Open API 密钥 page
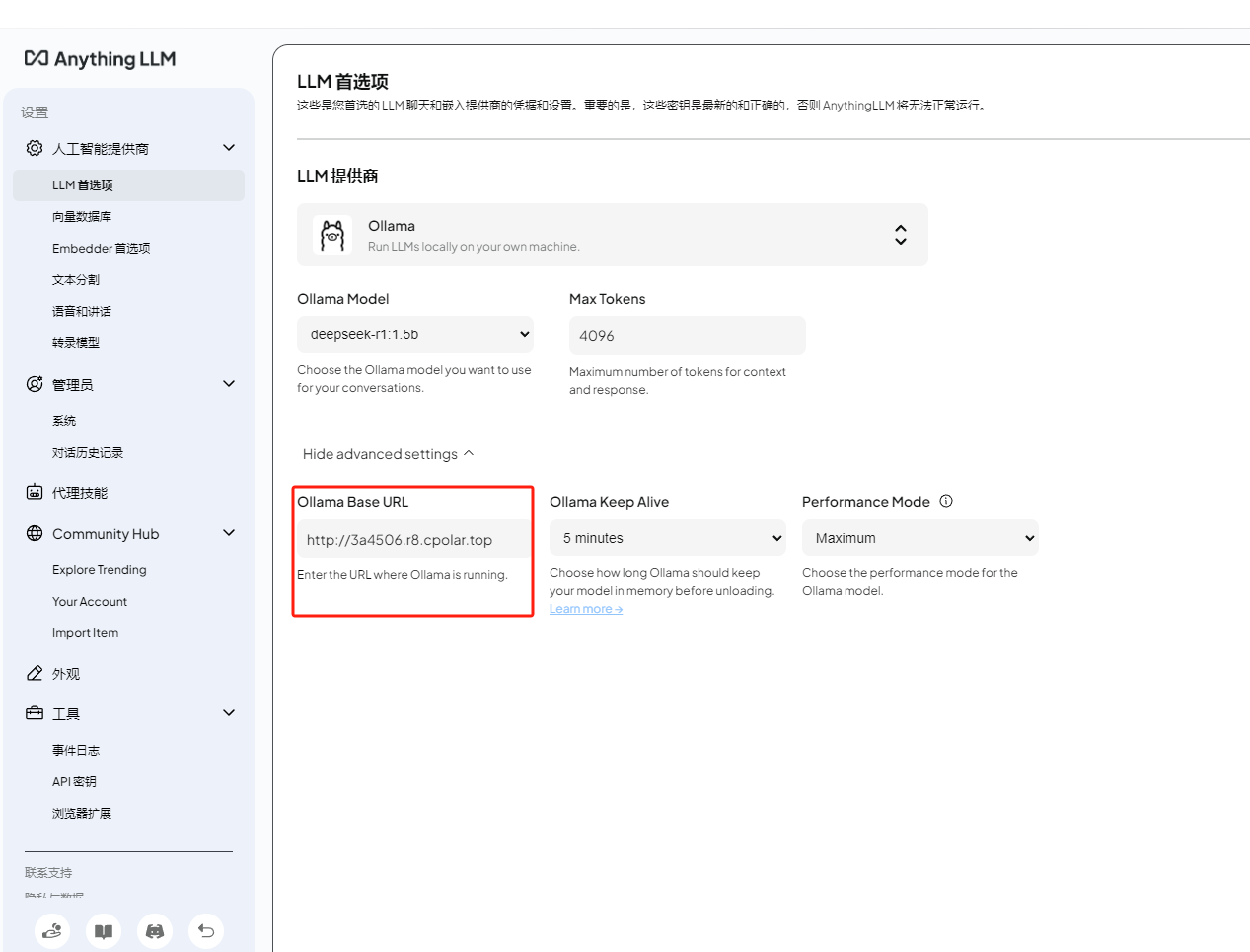The width and height of the screenshot is (1250, 952). click(x=75, y=782)
